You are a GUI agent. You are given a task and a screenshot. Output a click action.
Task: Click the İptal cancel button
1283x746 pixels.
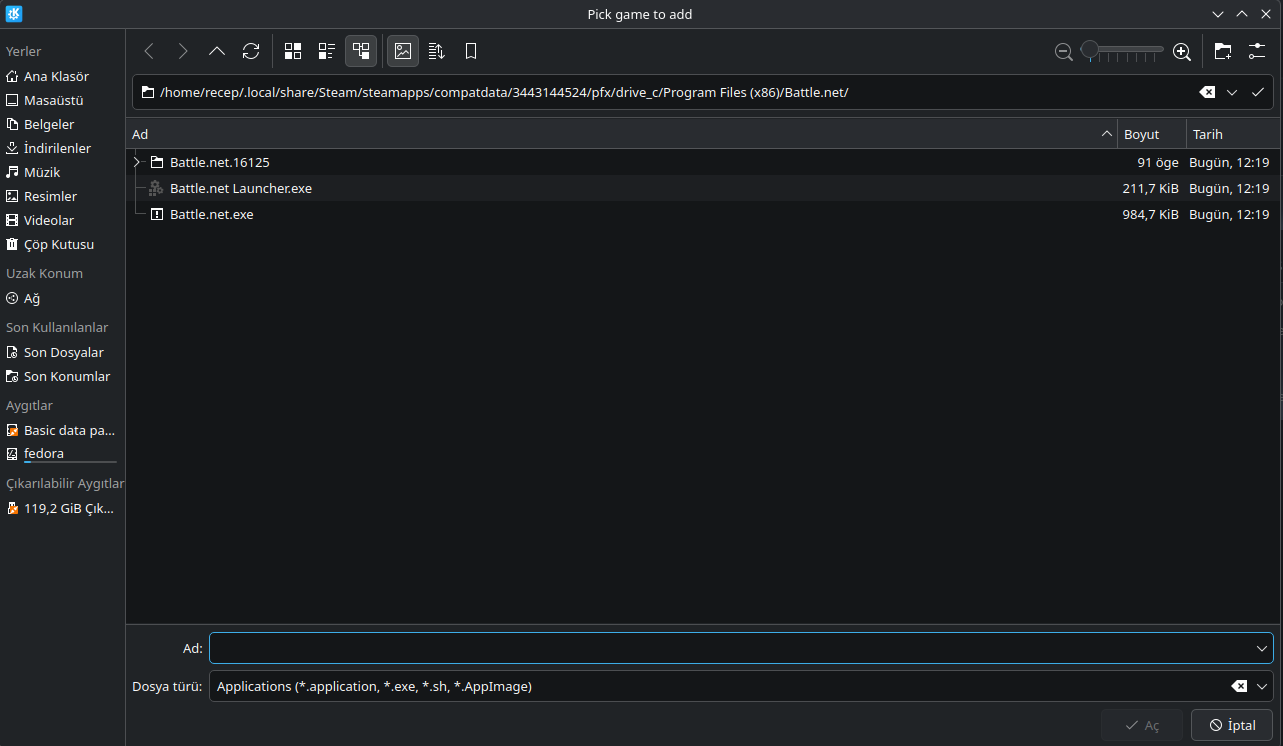pos(1232,725)
